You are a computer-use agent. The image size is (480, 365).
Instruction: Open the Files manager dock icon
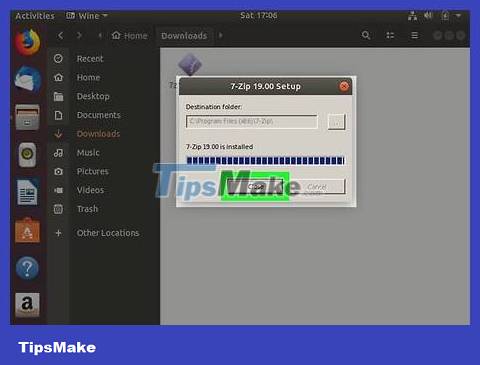[x=27, y=117]
